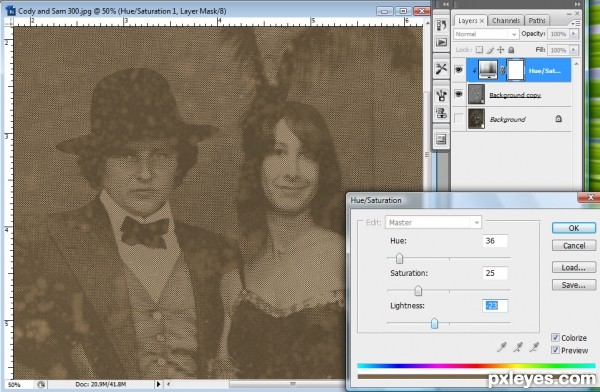600x392 pixels.
Task: Lock image pixels brush icon
Action: click(490, 50)
